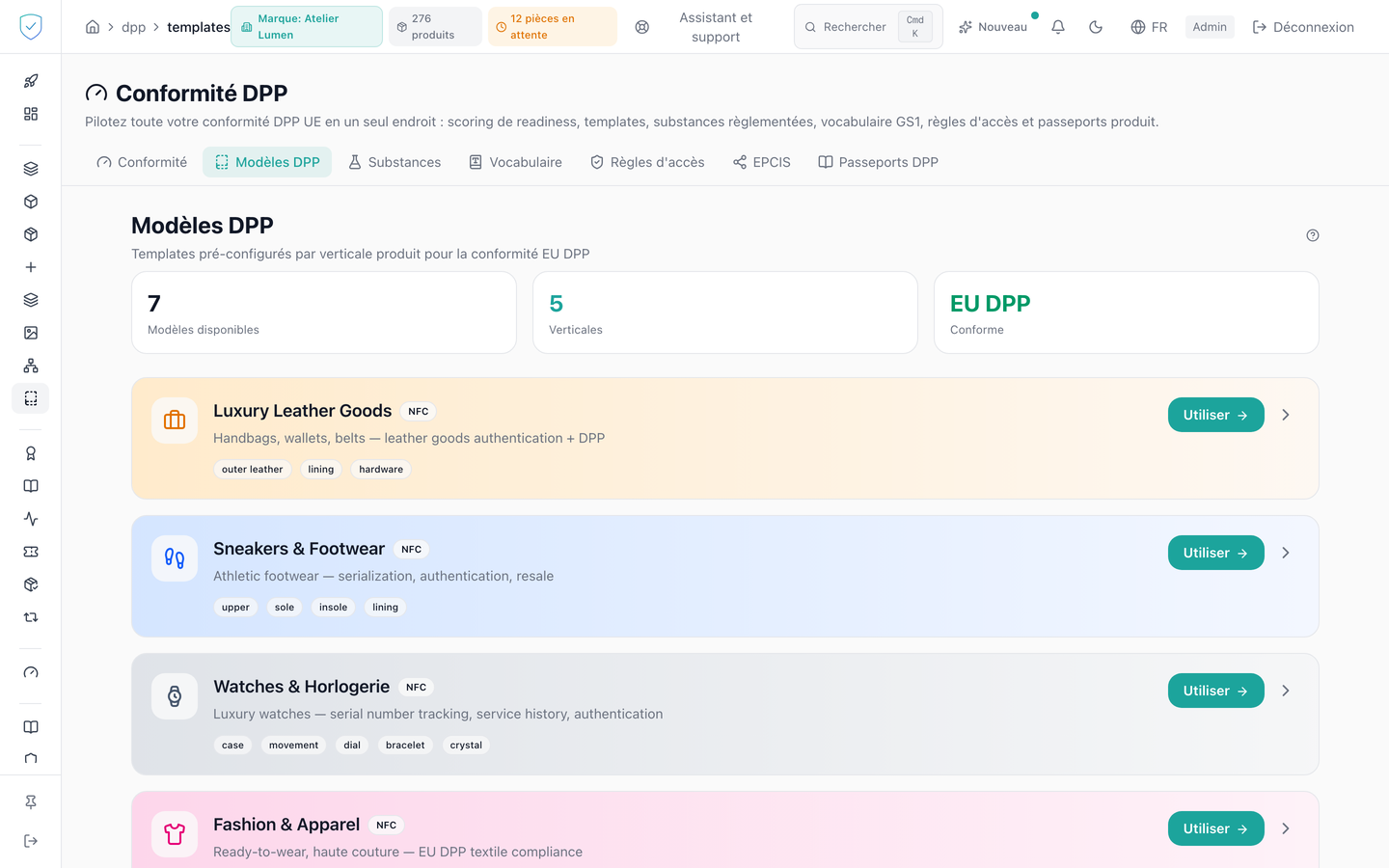The height and width of the screenshot is (868, 1389).
Task: Open the Marque: Atelier Lumen brand selector
Action: [x=307, y=27]
